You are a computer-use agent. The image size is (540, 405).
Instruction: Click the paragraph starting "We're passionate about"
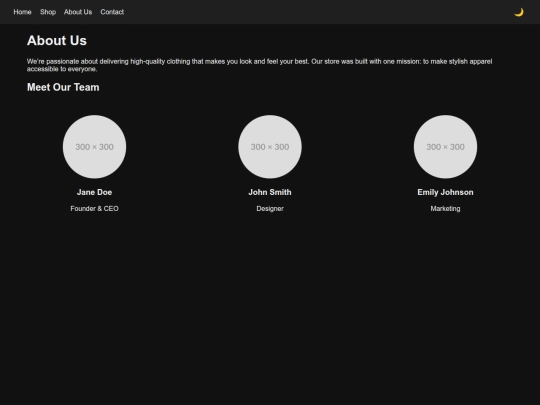pos(259,65)
